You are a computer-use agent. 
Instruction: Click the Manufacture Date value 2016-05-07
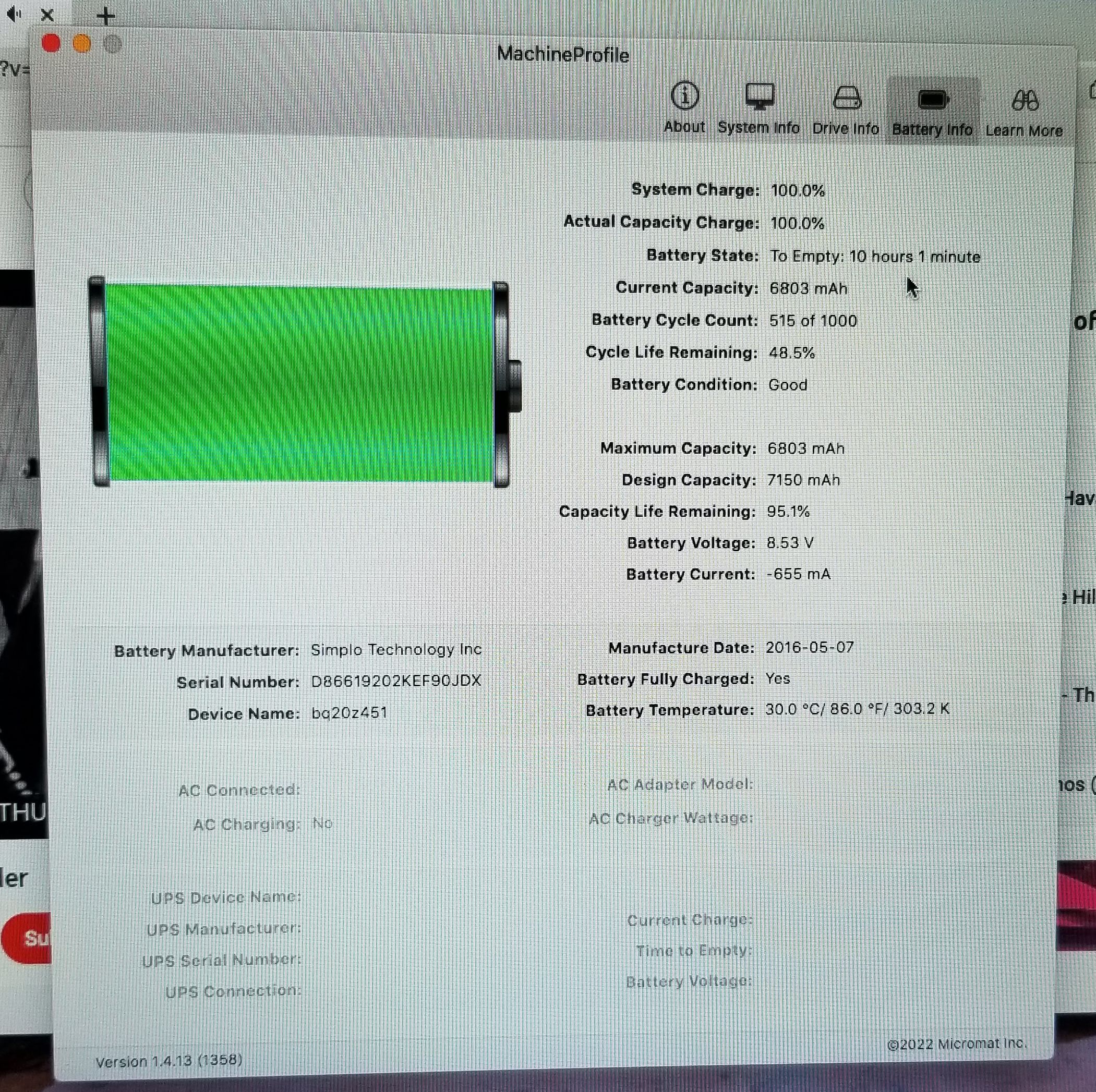809,648
